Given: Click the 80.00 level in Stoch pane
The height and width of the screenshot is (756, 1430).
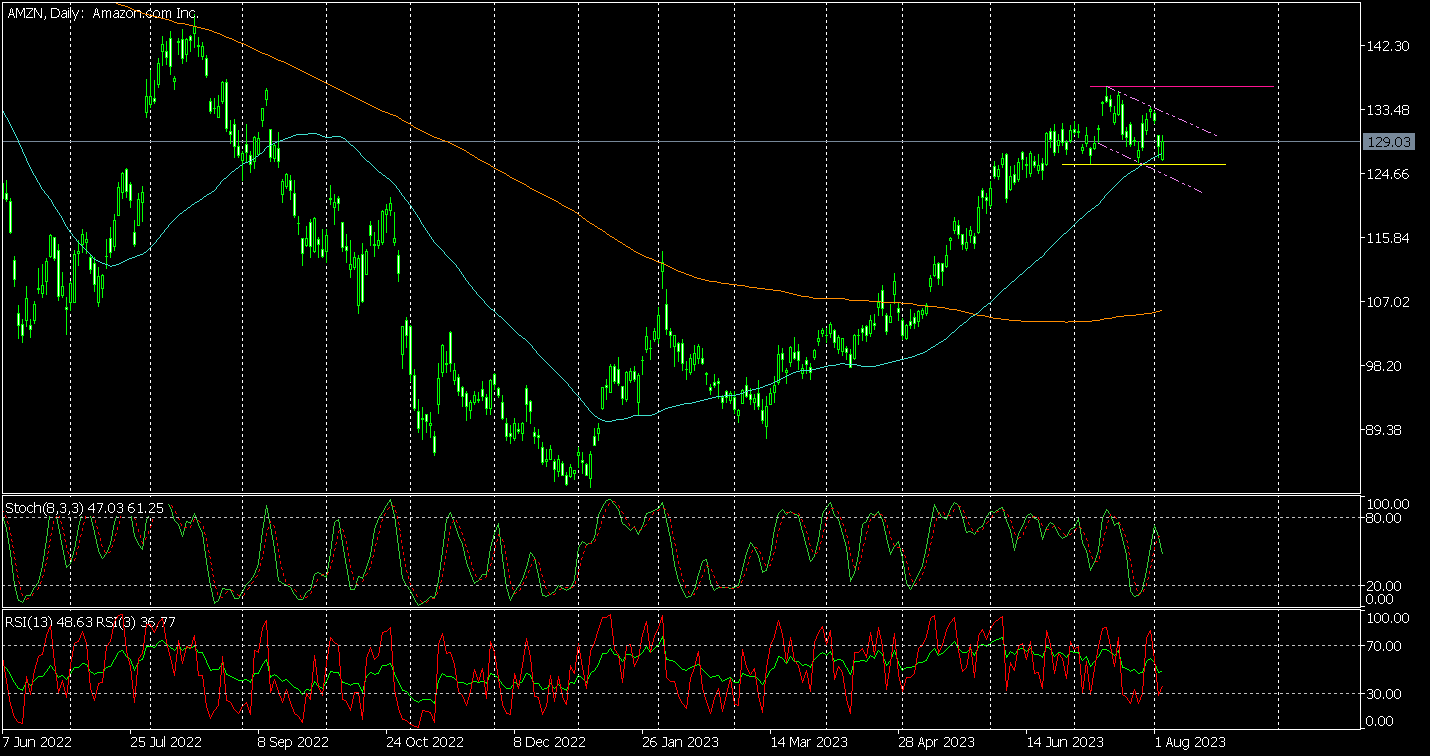Looking at the screenshot, I should click(1389, 518).
